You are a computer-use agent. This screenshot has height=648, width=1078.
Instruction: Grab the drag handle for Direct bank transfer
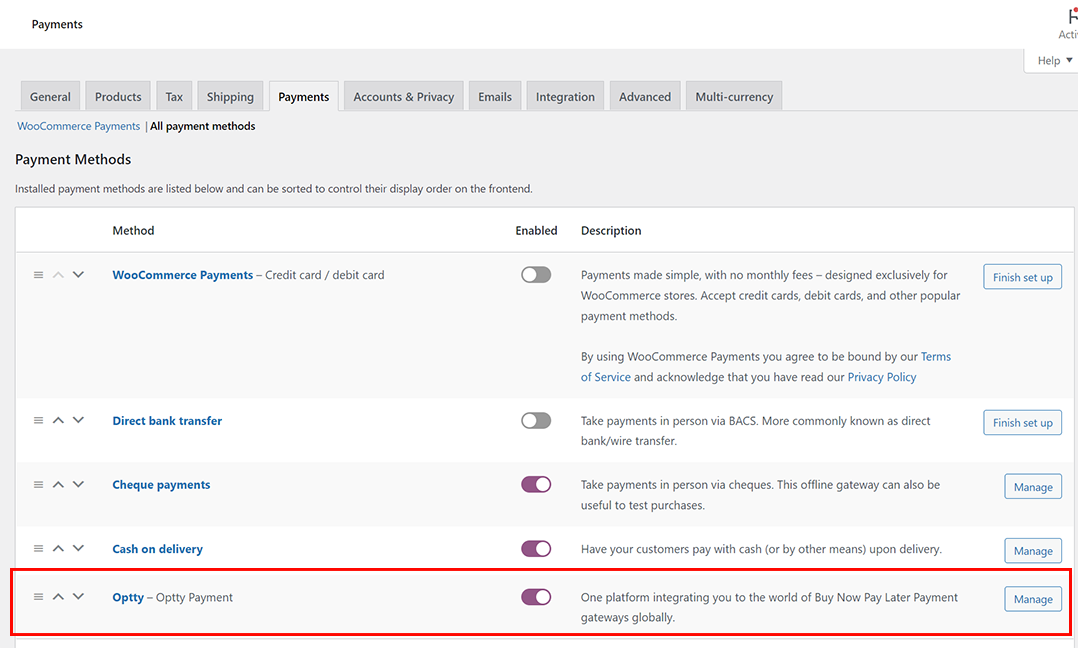[38, 420]
